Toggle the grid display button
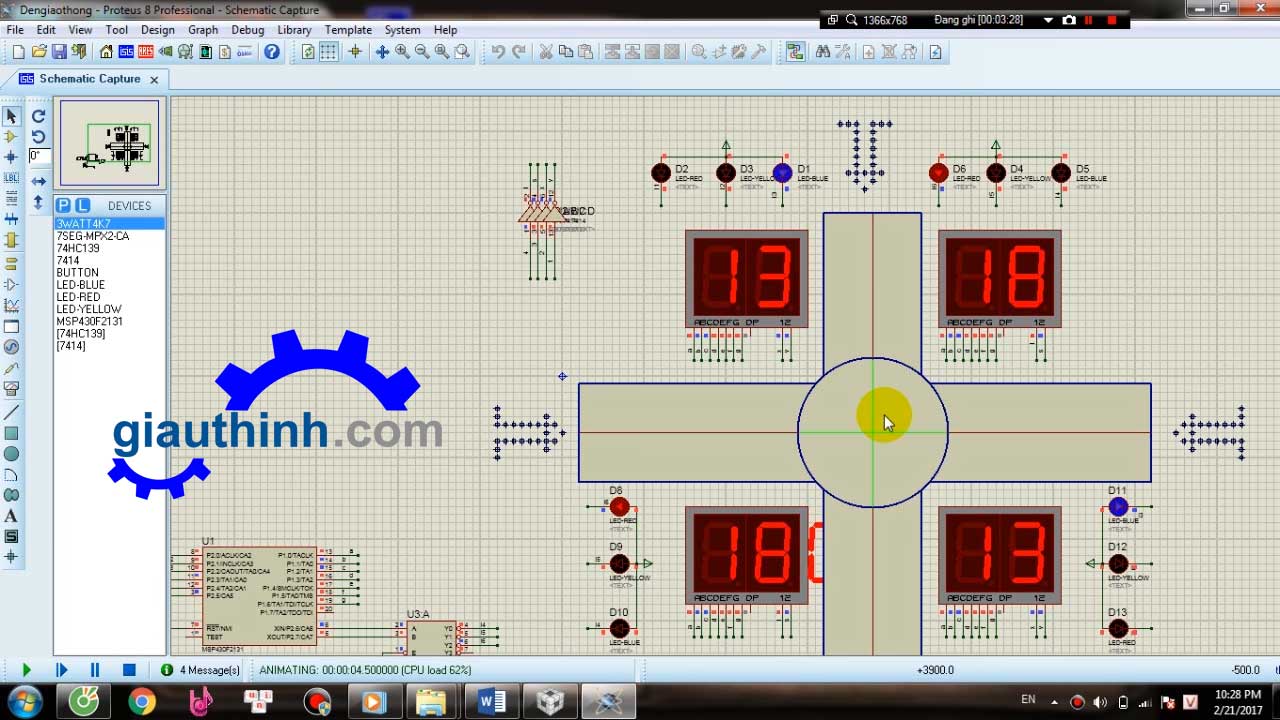Image resolution: width=1280 pixels, height=720 pixels. [328, 52]
